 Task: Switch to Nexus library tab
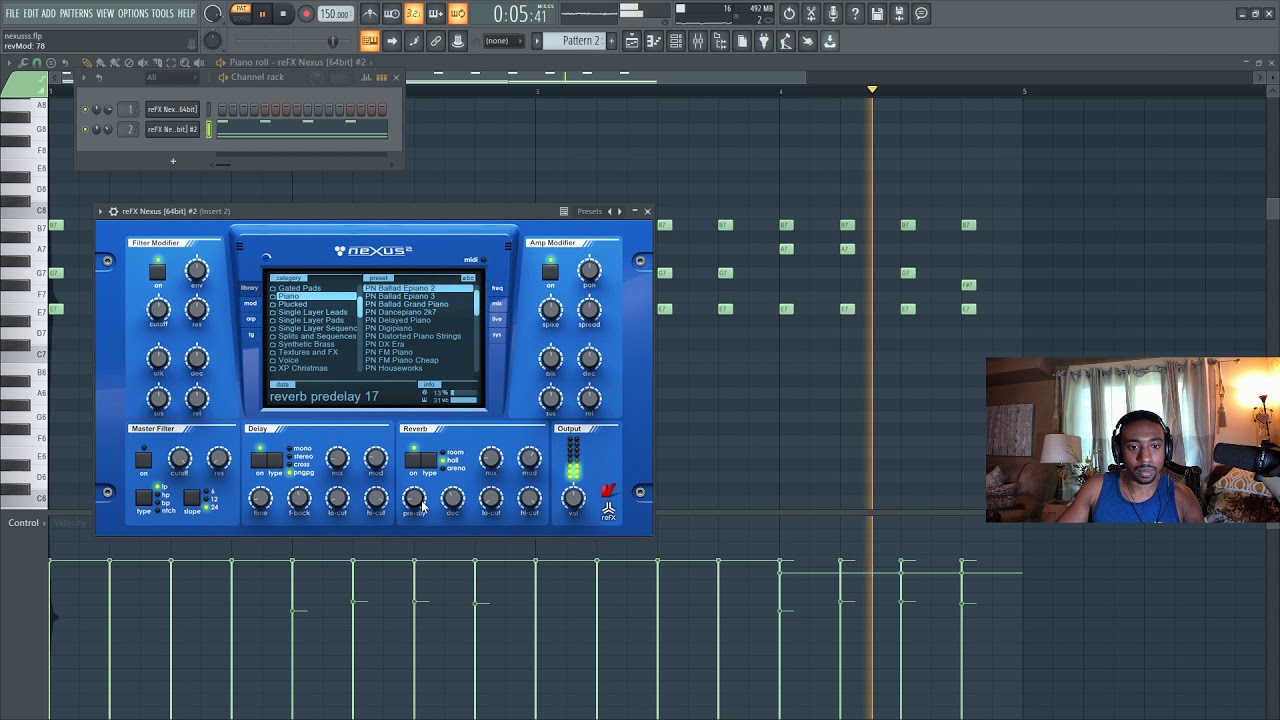(x=250, y=288)
